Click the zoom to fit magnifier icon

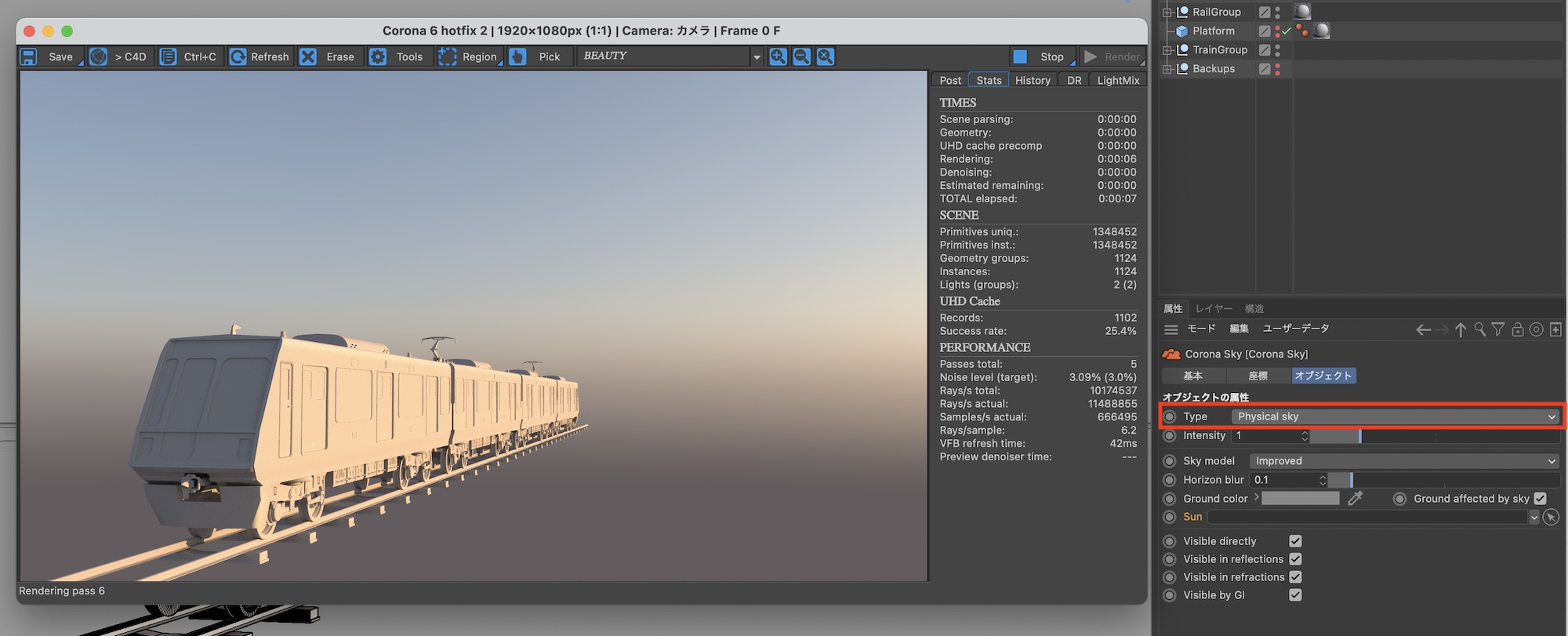click(x=825, y=56)
